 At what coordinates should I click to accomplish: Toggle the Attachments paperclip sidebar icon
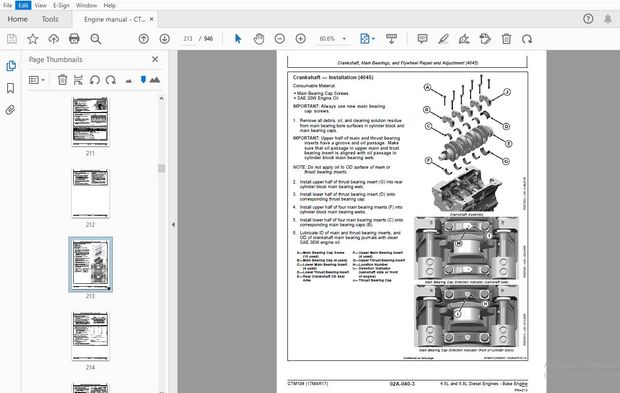[10, 110]
